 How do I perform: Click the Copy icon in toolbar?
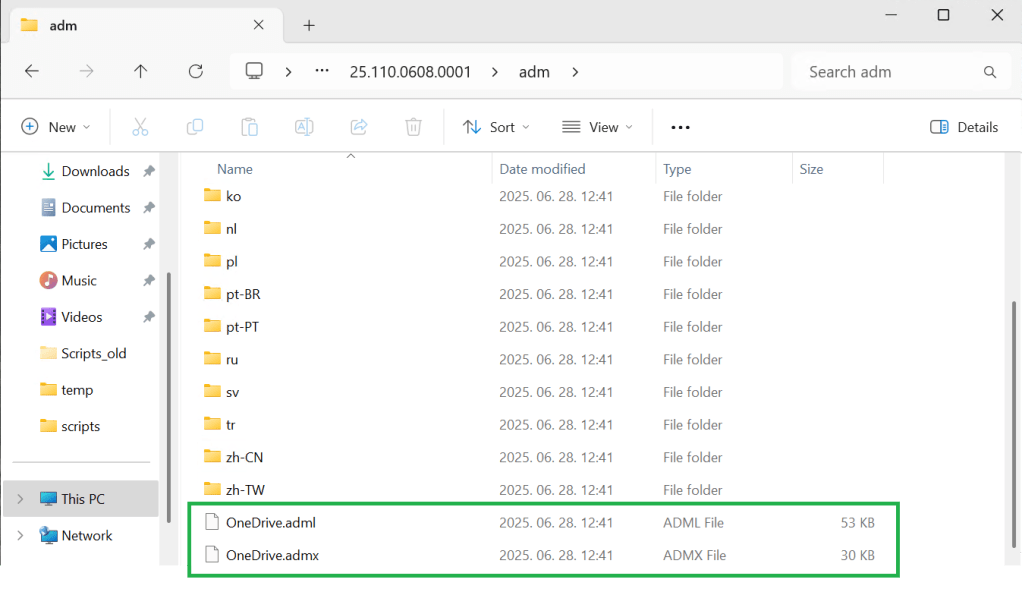pyautogui.click(x=195, y=127)
